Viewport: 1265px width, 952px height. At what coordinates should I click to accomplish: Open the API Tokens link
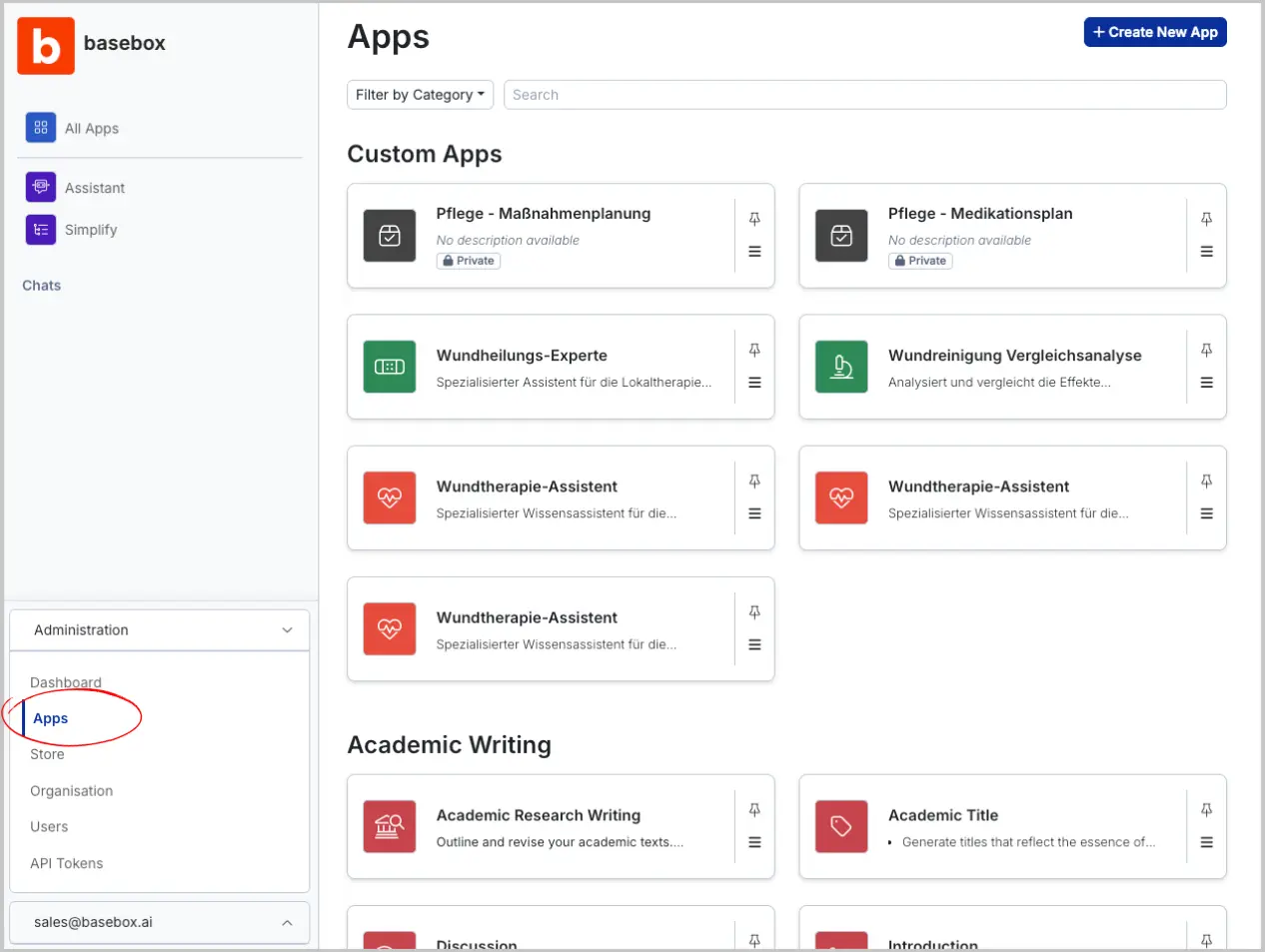(66, 863)
